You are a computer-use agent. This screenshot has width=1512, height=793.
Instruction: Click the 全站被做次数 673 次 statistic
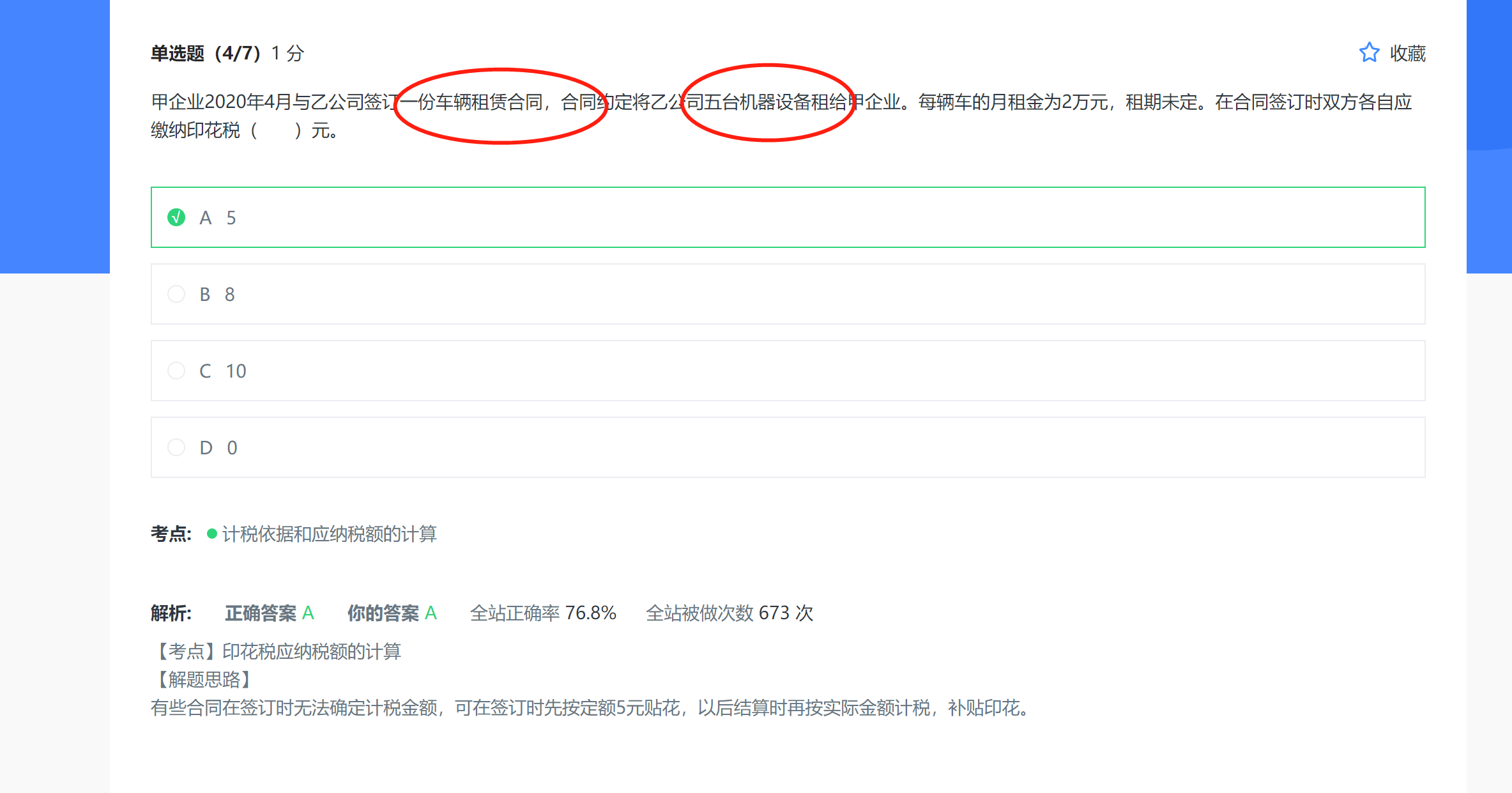click(729, 613)
